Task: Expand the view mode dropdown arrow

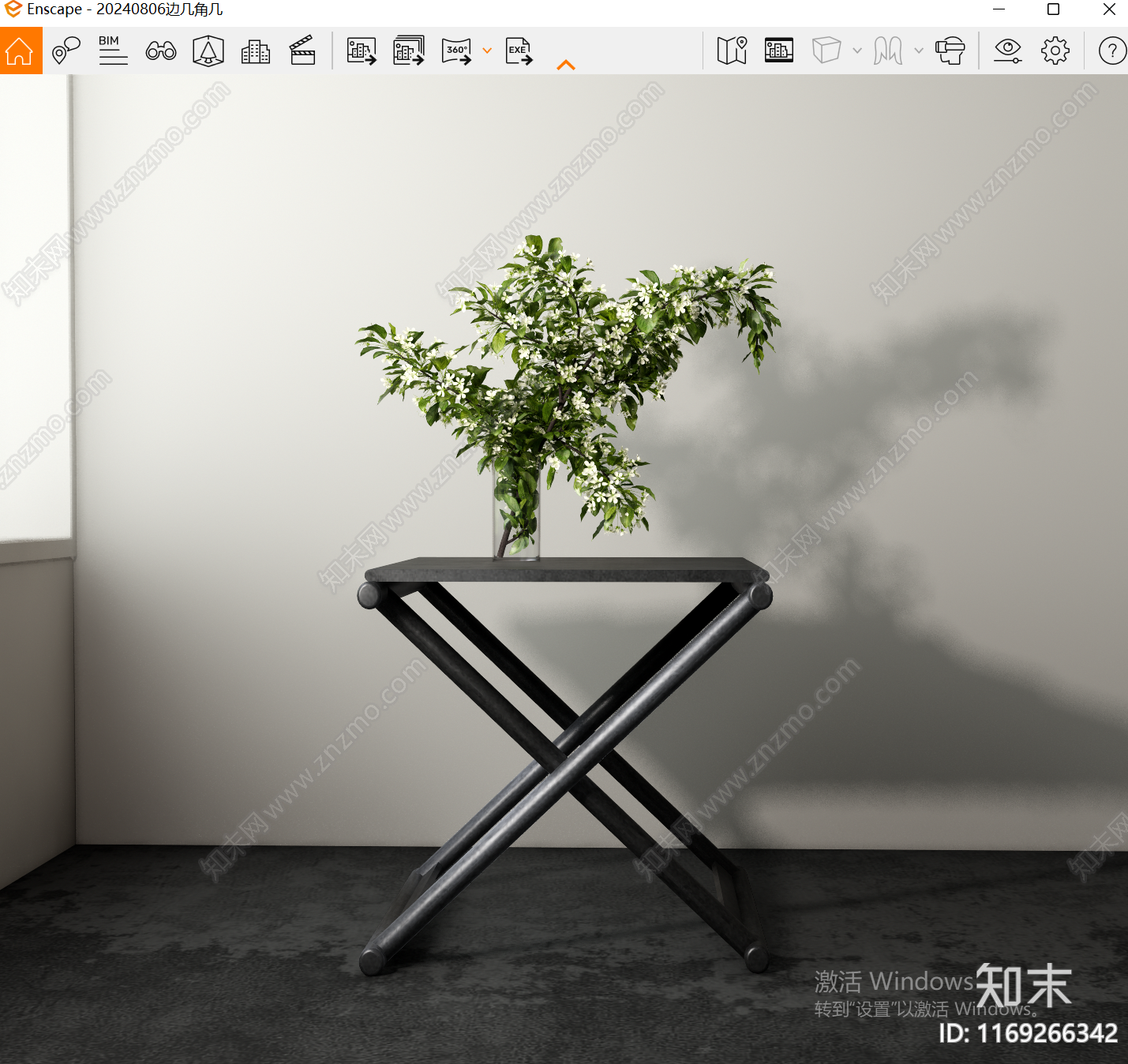Action: pyautogui.click(x=919, y=51)
